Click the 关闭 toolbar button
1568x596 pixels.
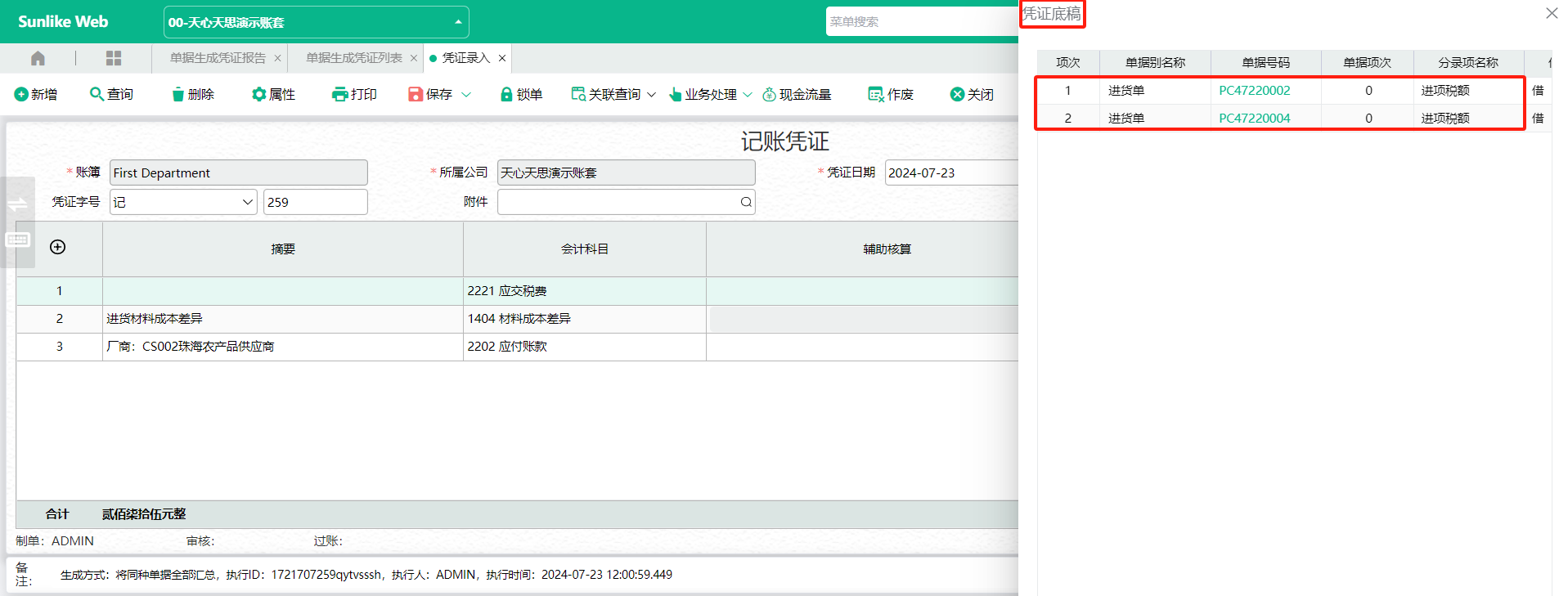point(972,94)
